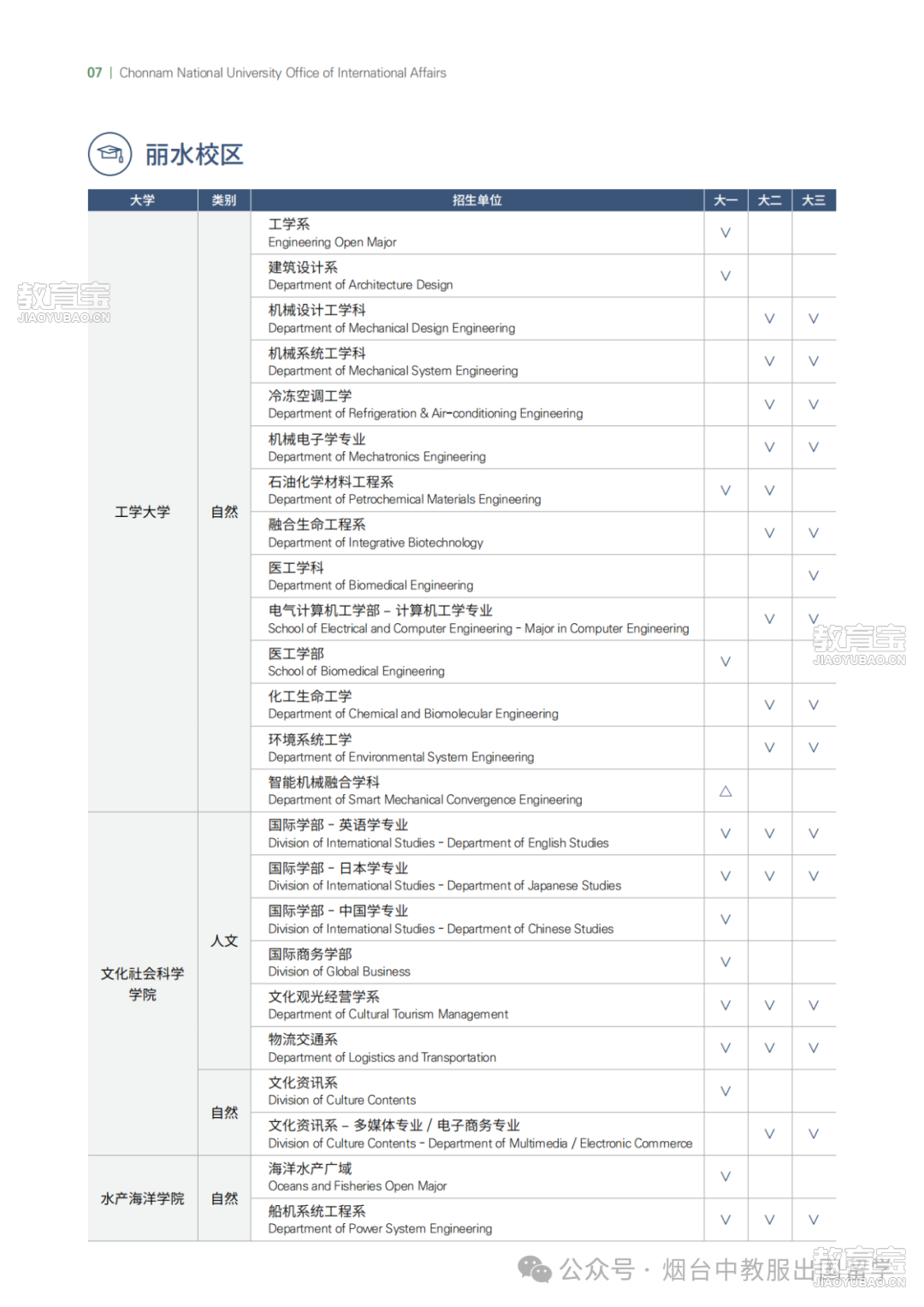Click the triangle mark for 智能机械融合学科

pyautogui.click(x=726, y=791)
